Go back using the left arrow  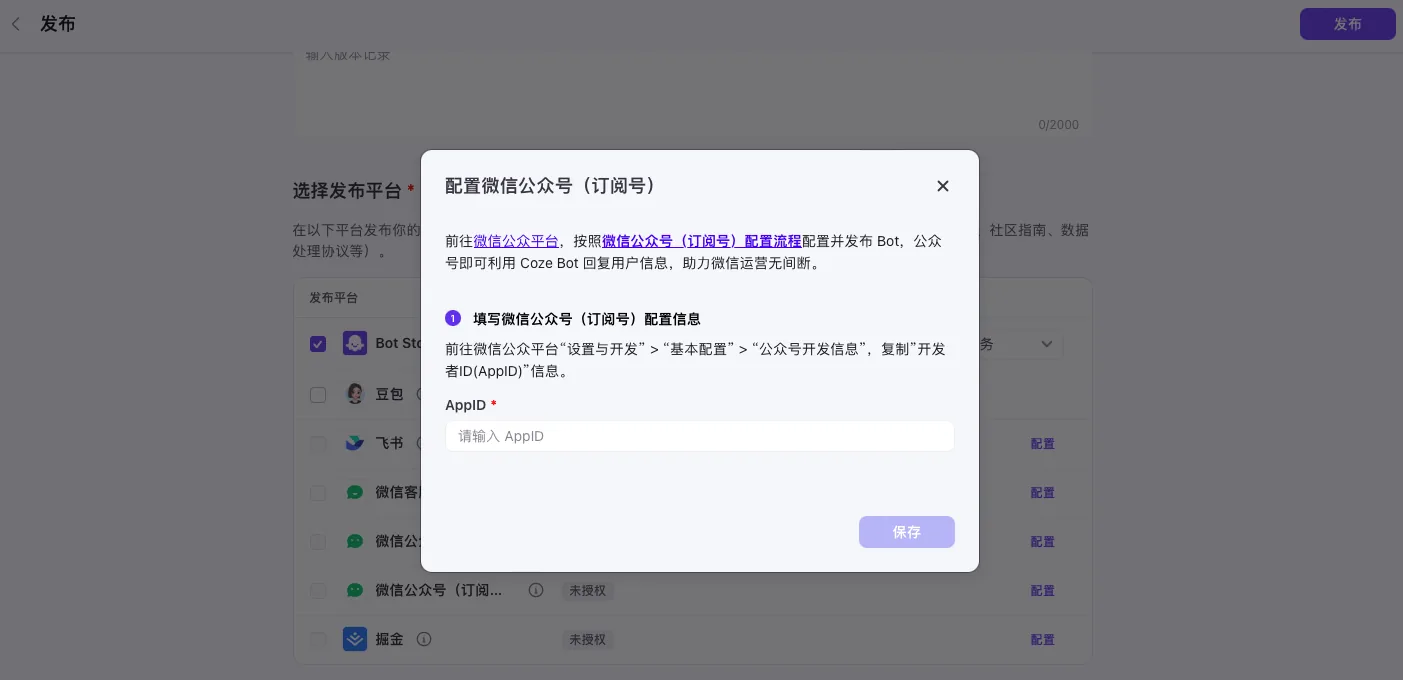(16, 24)
